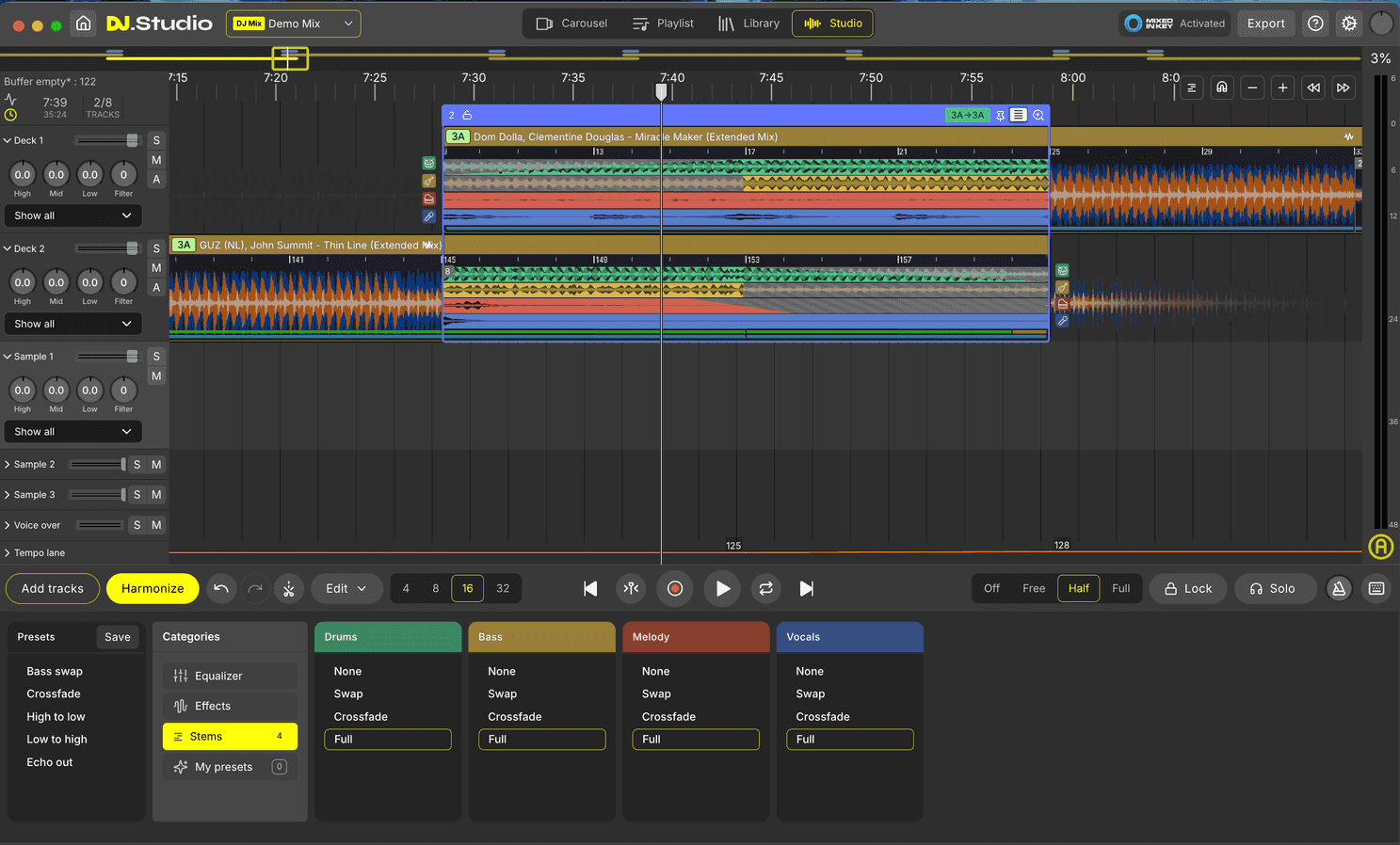
Task: Select the Half snap mode
Action: click(x=1078, y=589)
